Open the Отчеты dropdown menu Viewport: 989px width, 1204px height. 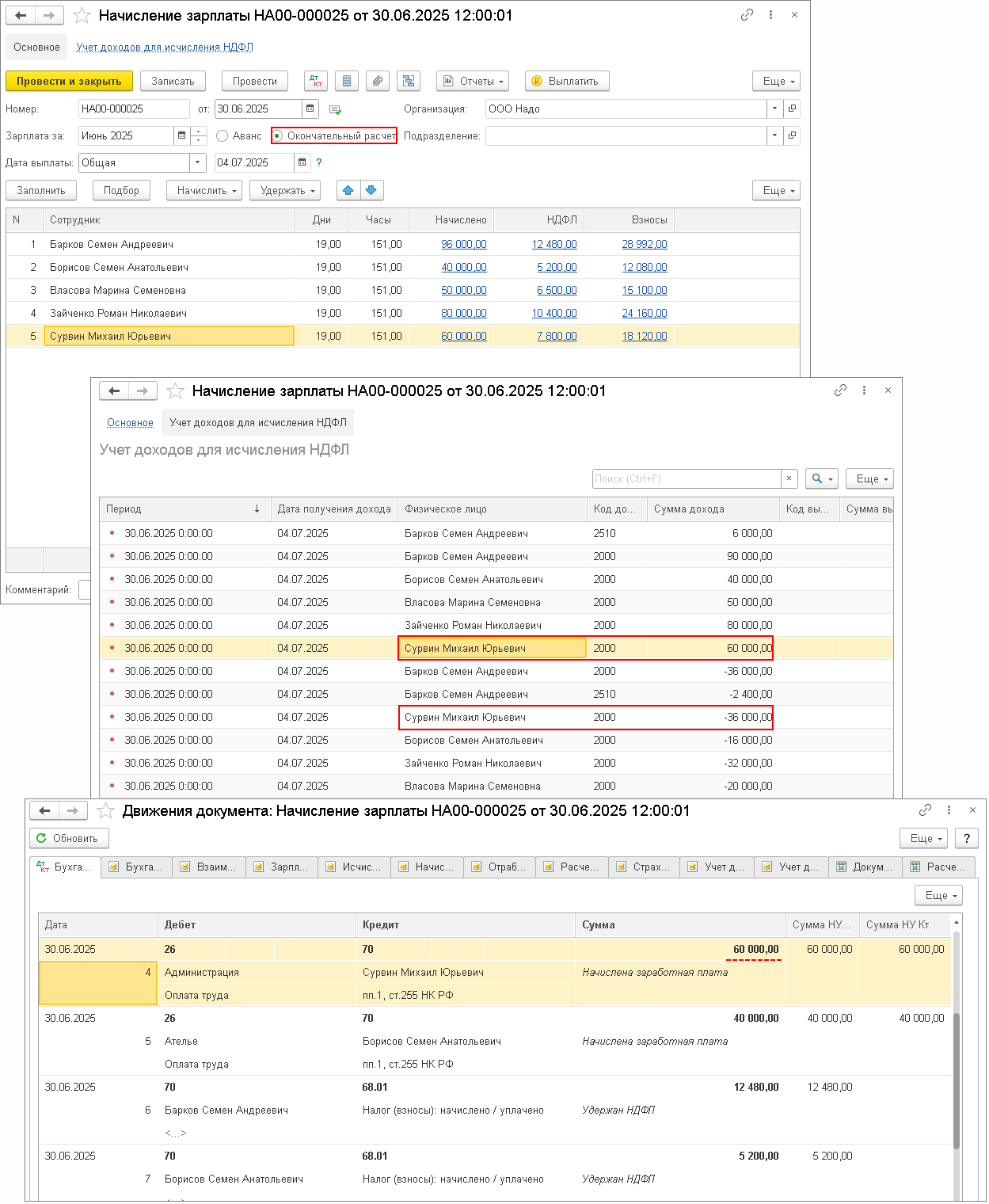point(473,81)
